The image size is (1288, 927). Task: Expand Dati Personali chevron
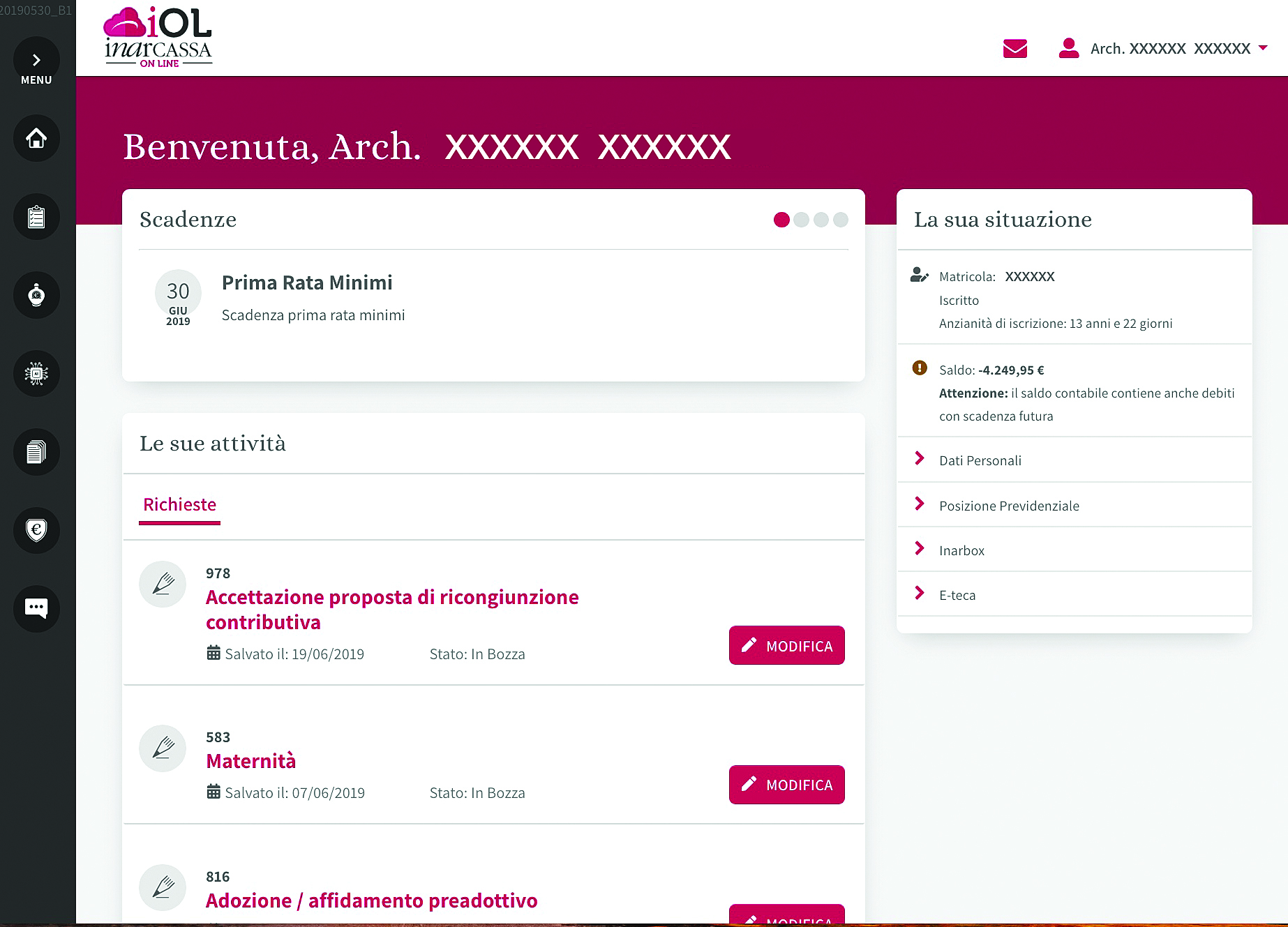click(920, 458)
